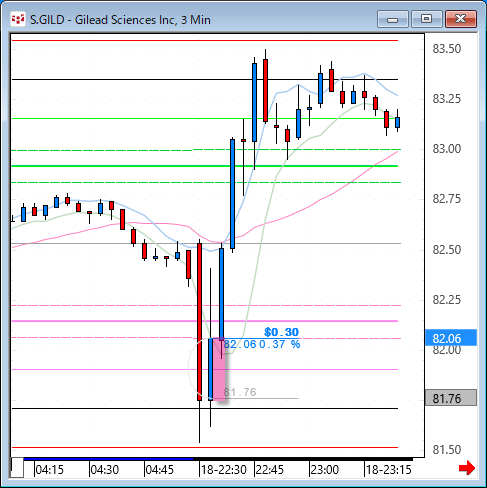Click the small white box at bottom-left
Viewport: 487px width, 488px height.
17,468
